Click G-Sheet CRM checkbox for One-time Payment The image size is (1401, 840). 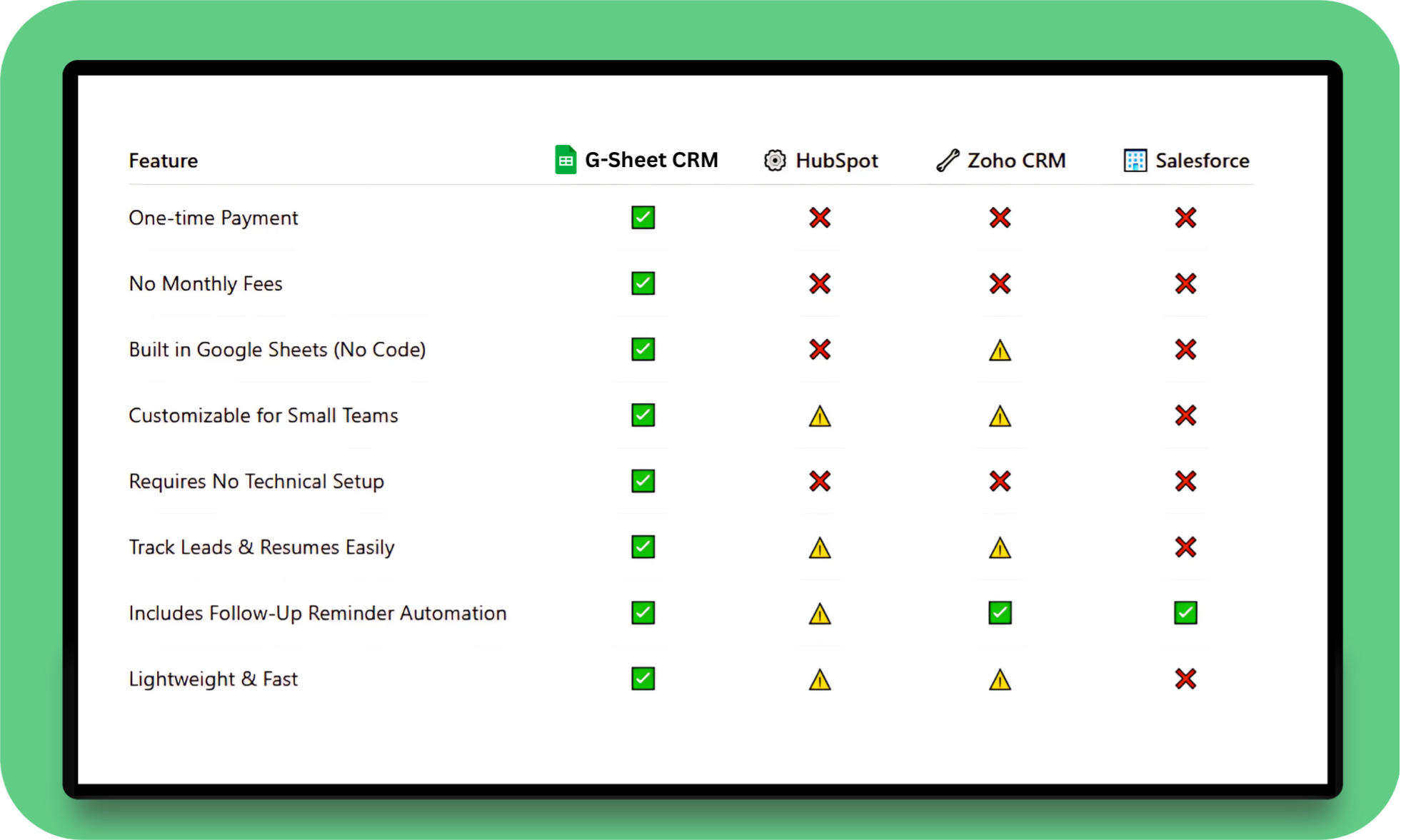[643, 218]
